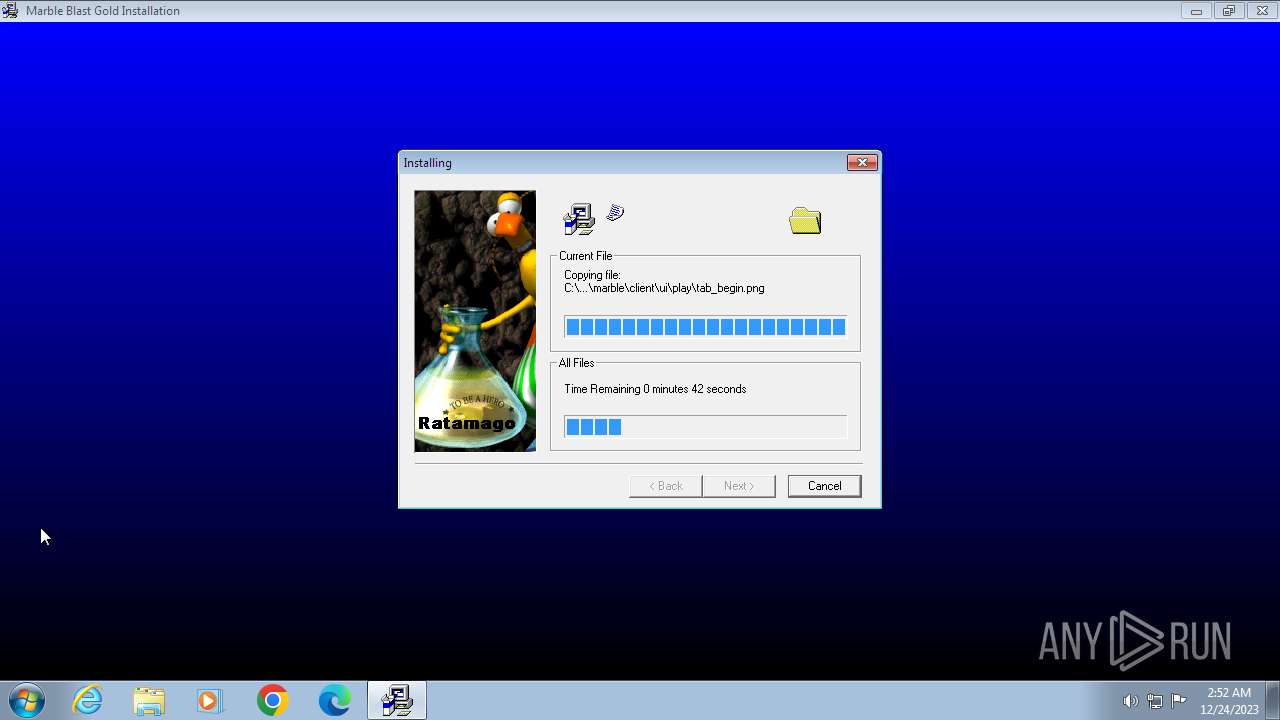Click the Time Remaining 0 minutes 42 seconds text
Viewport: 1280px width, 720px height.
click(x=655, y=389)
